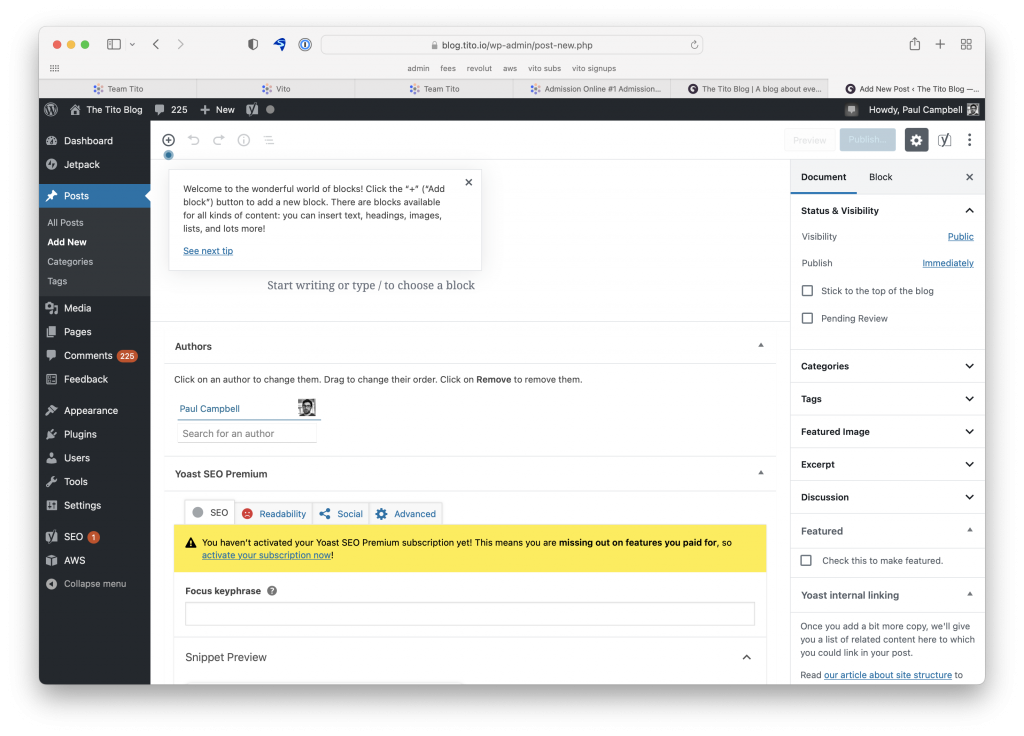Viewport: 1024px width, 736px height.
Task: Check the Pending Review checkbox
Action: [x=808, y=318]
